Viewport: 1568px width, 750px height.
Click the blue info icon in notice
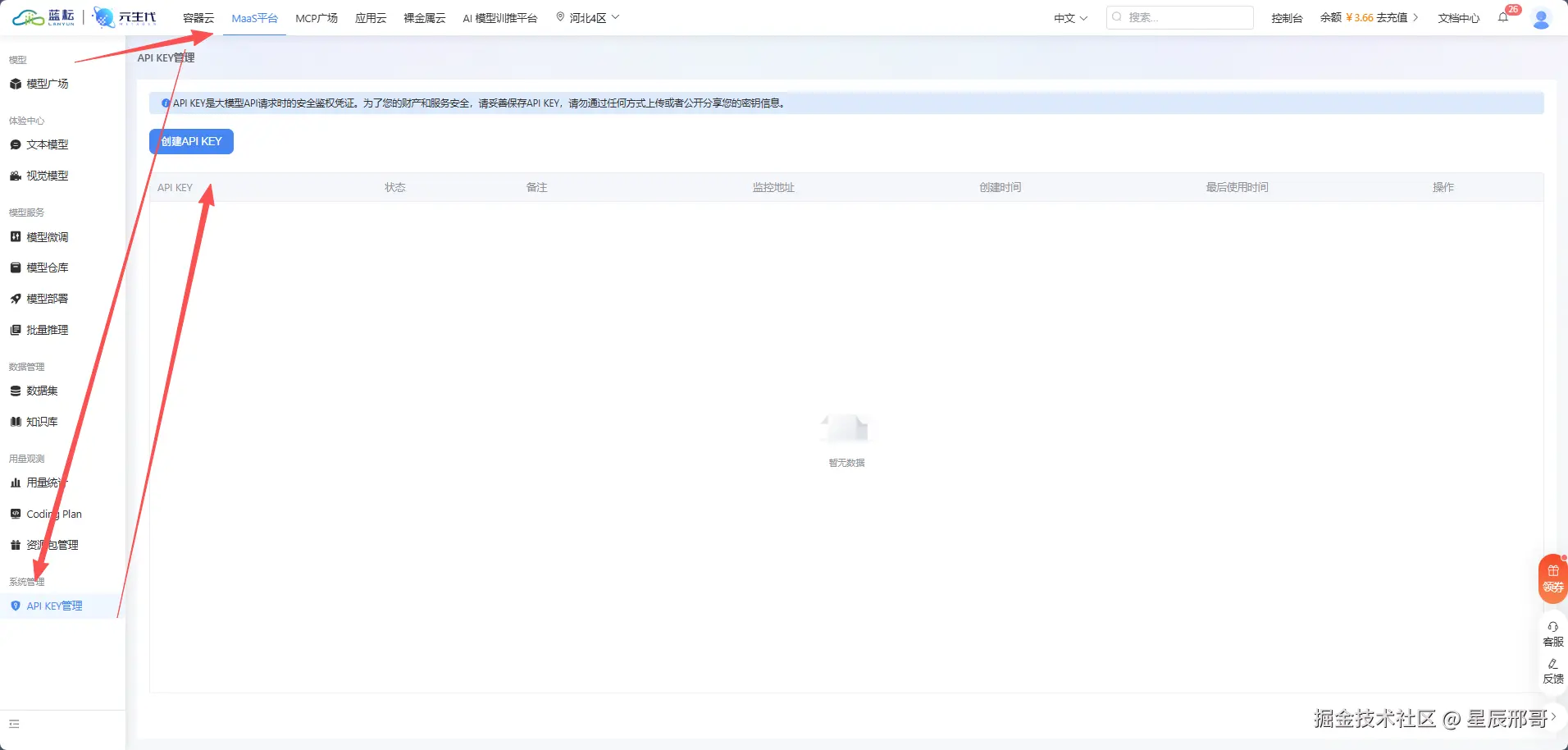click(x=166, y=103)
